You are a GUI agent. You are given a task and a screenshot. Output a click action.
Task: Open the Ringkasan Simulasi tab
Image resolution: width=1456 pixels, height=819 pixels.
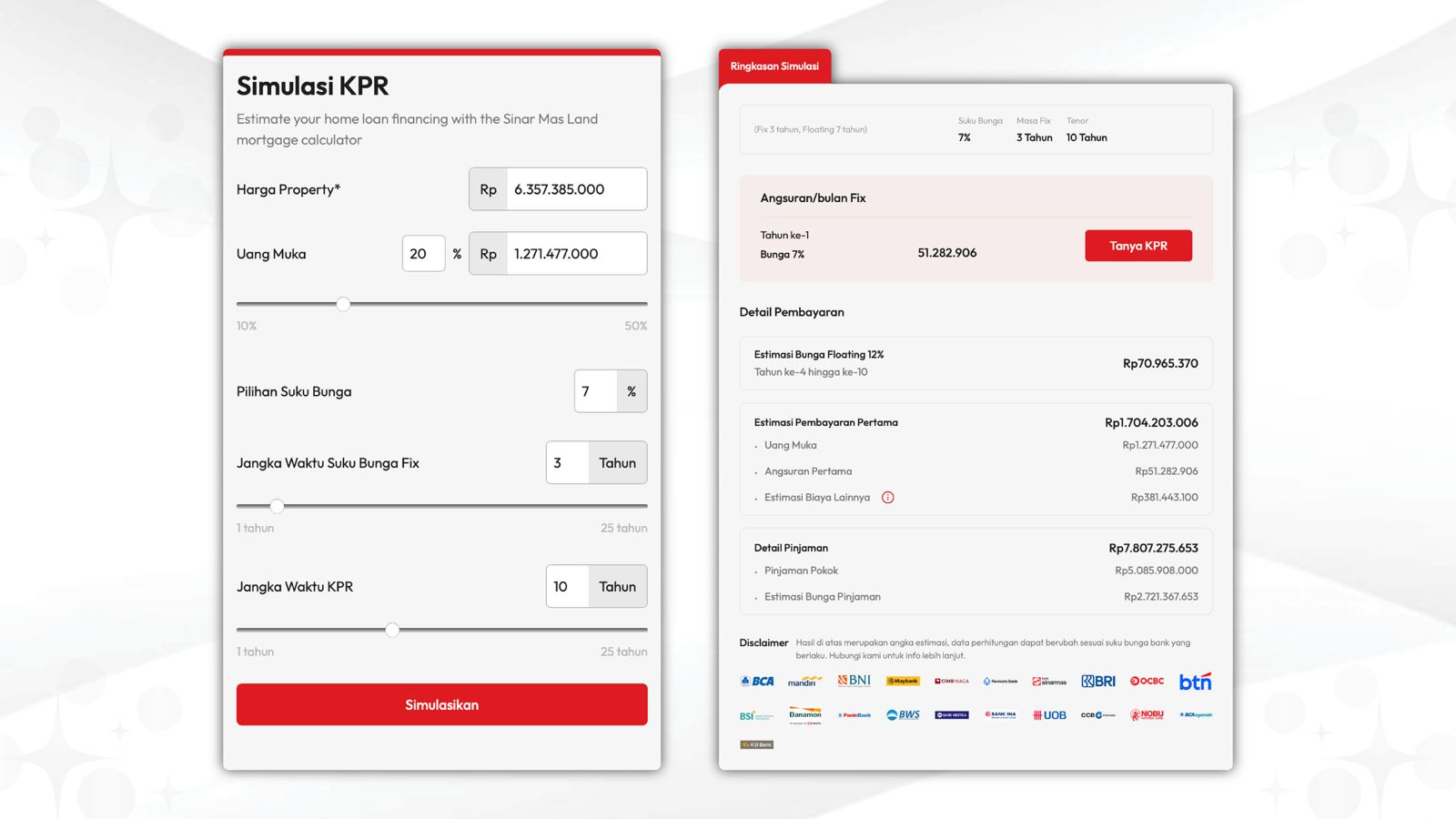(774, 66)
